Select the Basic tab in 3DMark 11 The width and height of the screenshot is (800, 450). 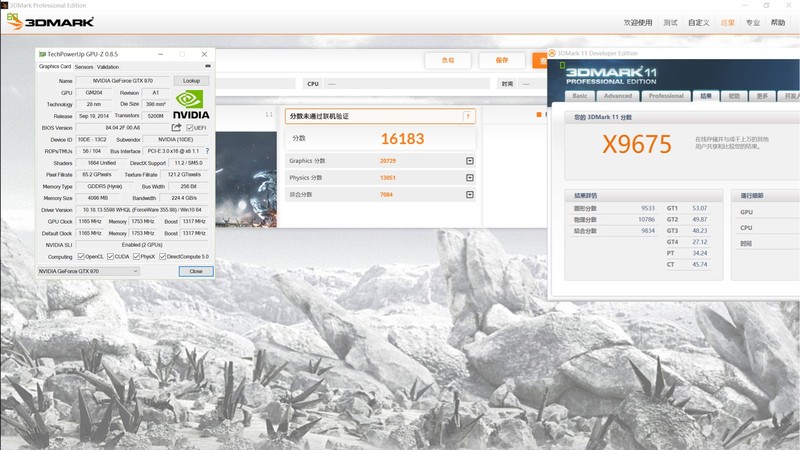(x=580, y=96)
